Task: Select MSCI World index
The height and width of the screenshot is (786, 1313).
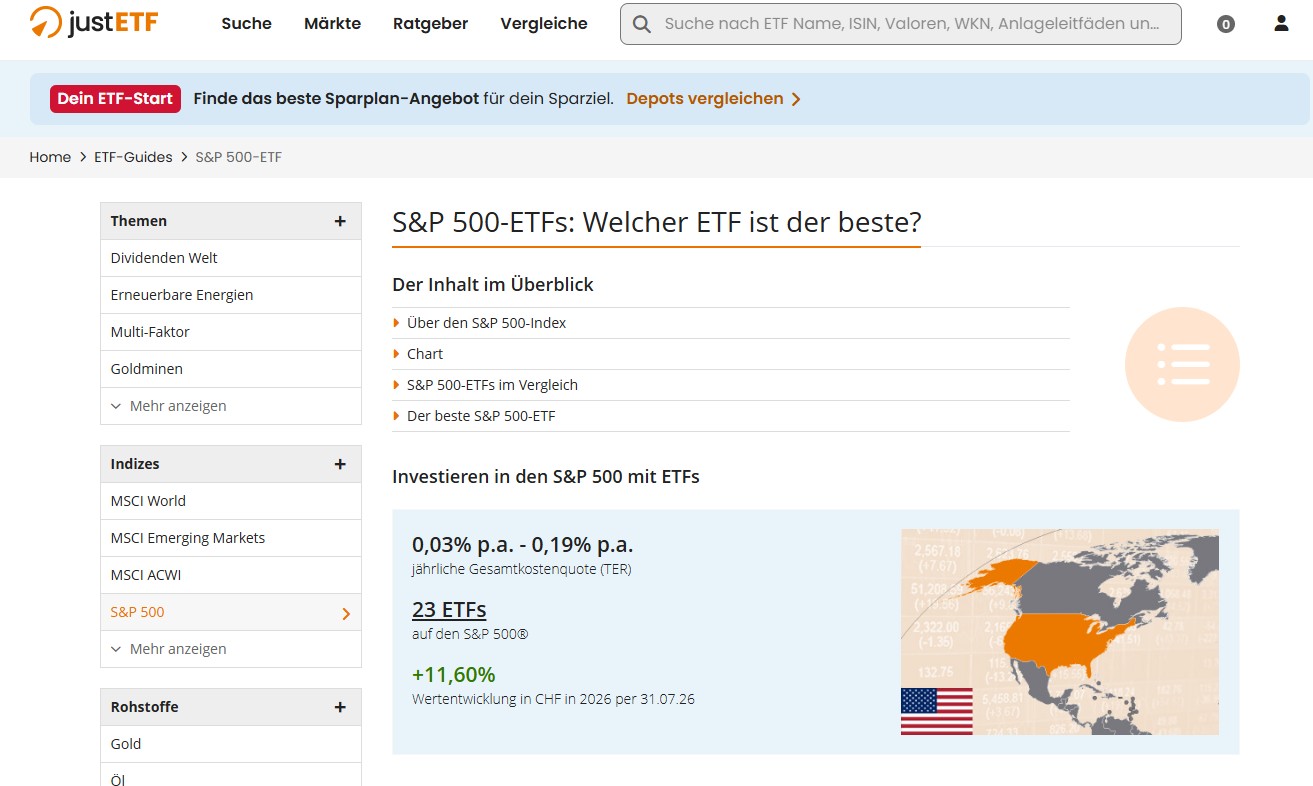Action: coord(231,501)
